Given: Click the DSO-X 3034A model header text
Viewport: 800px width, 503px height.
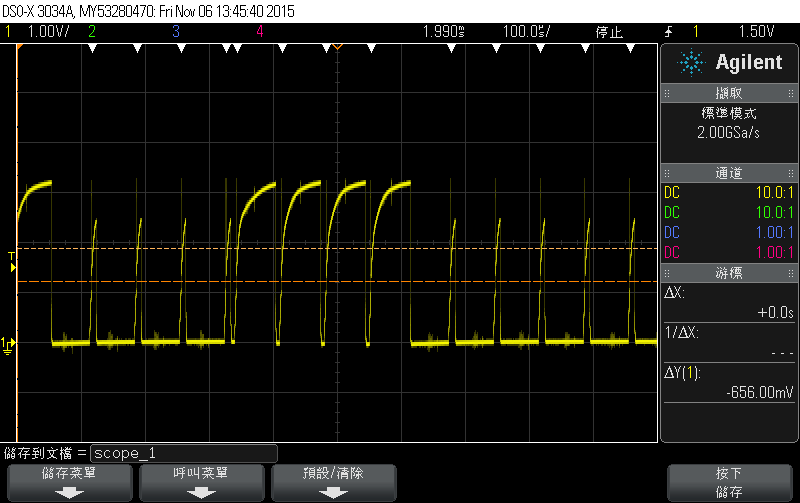Looking at the screenshot, I should tap(37, 11).
